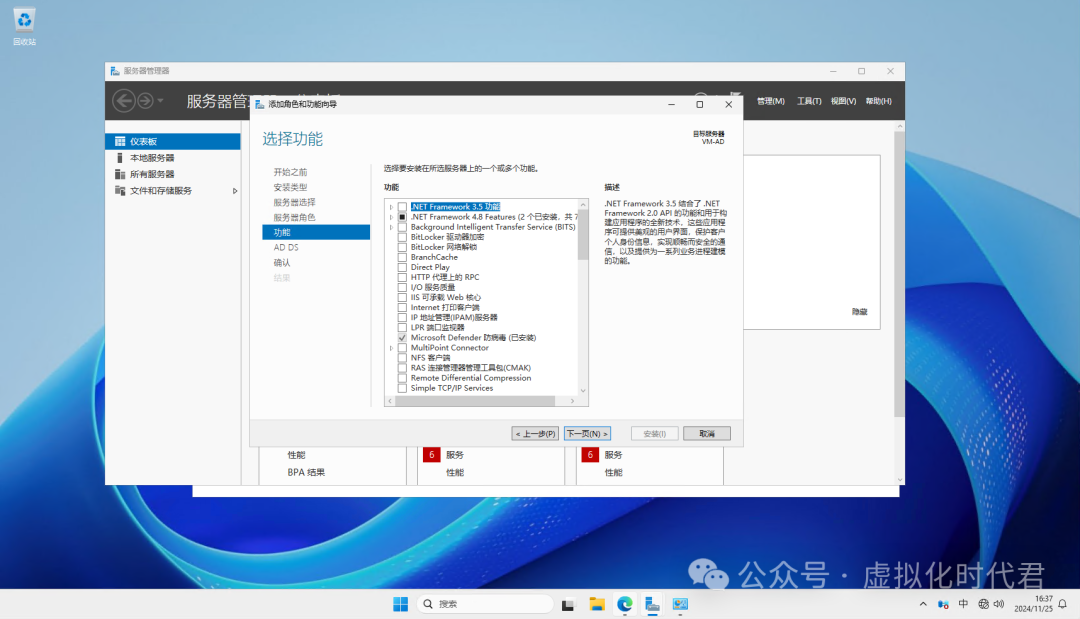Open the 管理(M) menu
Viewport: 1080px width, 619px height.
(769, 101)
